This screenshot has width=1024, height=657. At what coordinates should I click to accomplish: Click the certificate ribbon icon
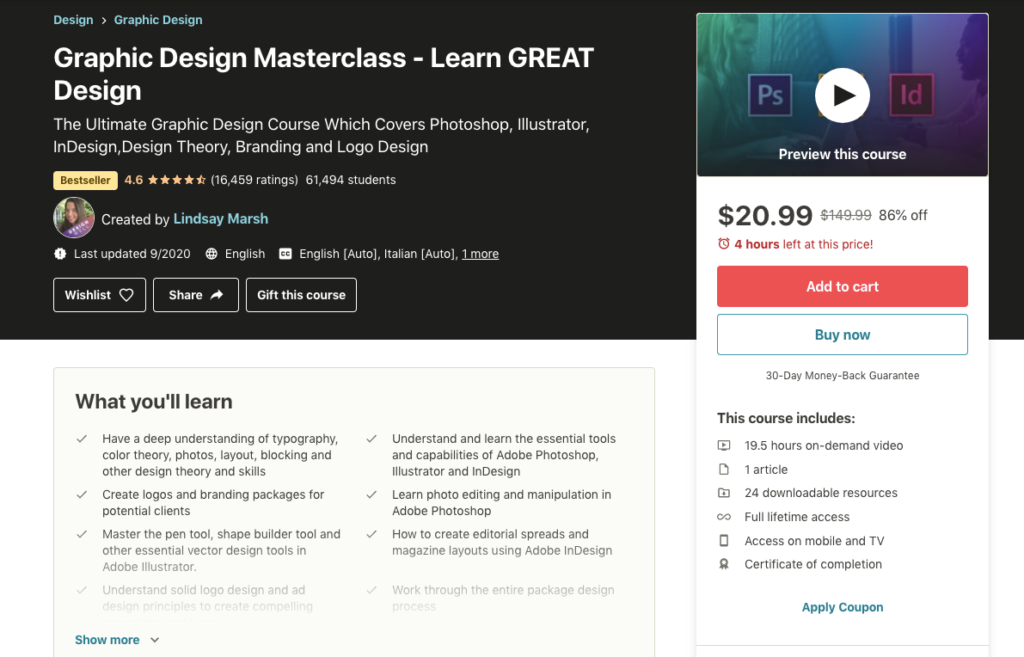[x=724, y=564]
